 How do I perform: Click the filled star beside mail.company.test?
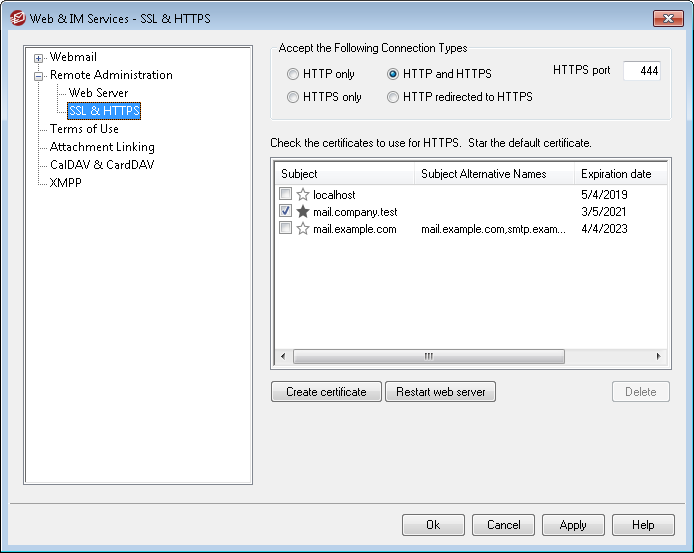[303, 212]
